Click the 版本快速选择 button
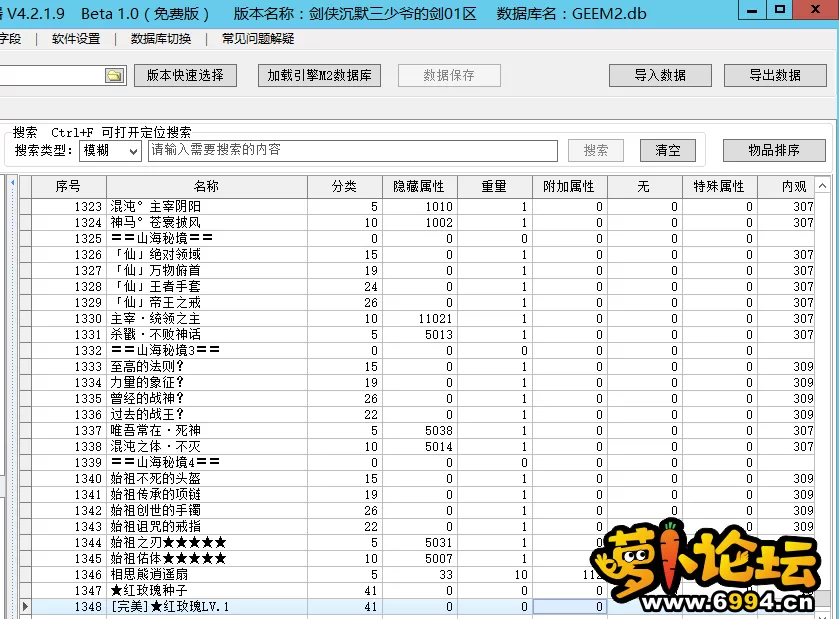This screenshot has width=839, height=619. pyautogui.click(x=185, y=75)
